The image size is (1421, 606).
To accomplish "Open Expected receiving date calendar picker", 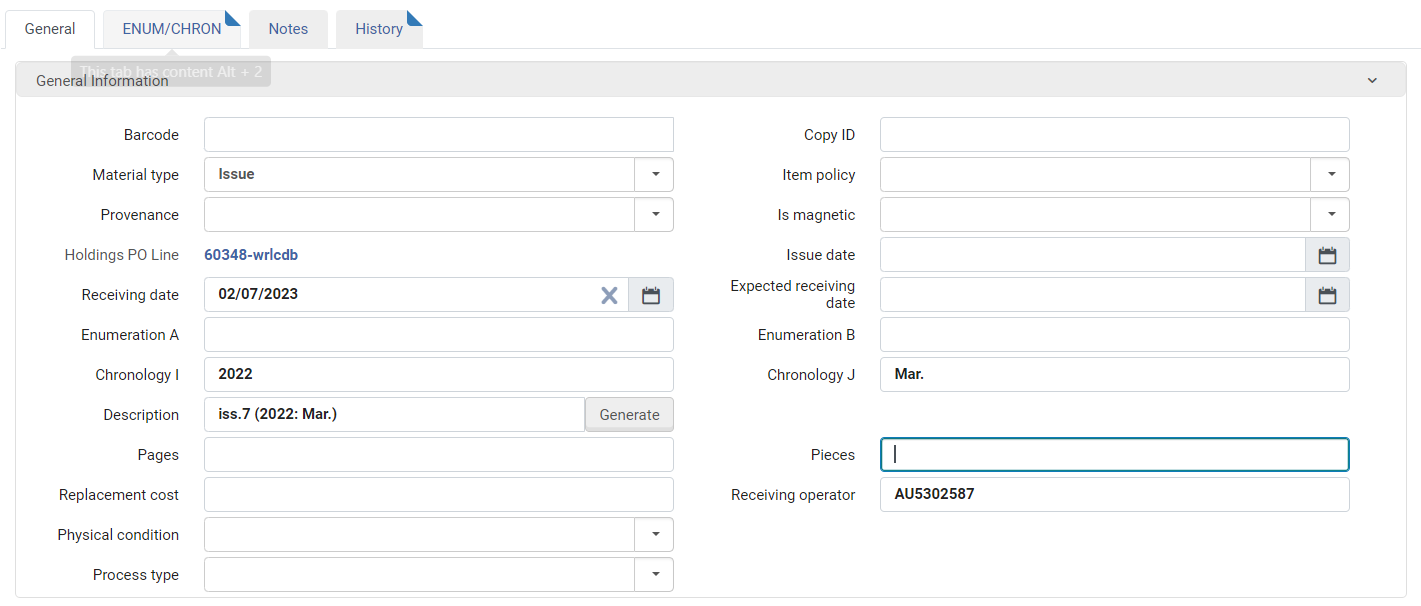I will point(1327,295).
